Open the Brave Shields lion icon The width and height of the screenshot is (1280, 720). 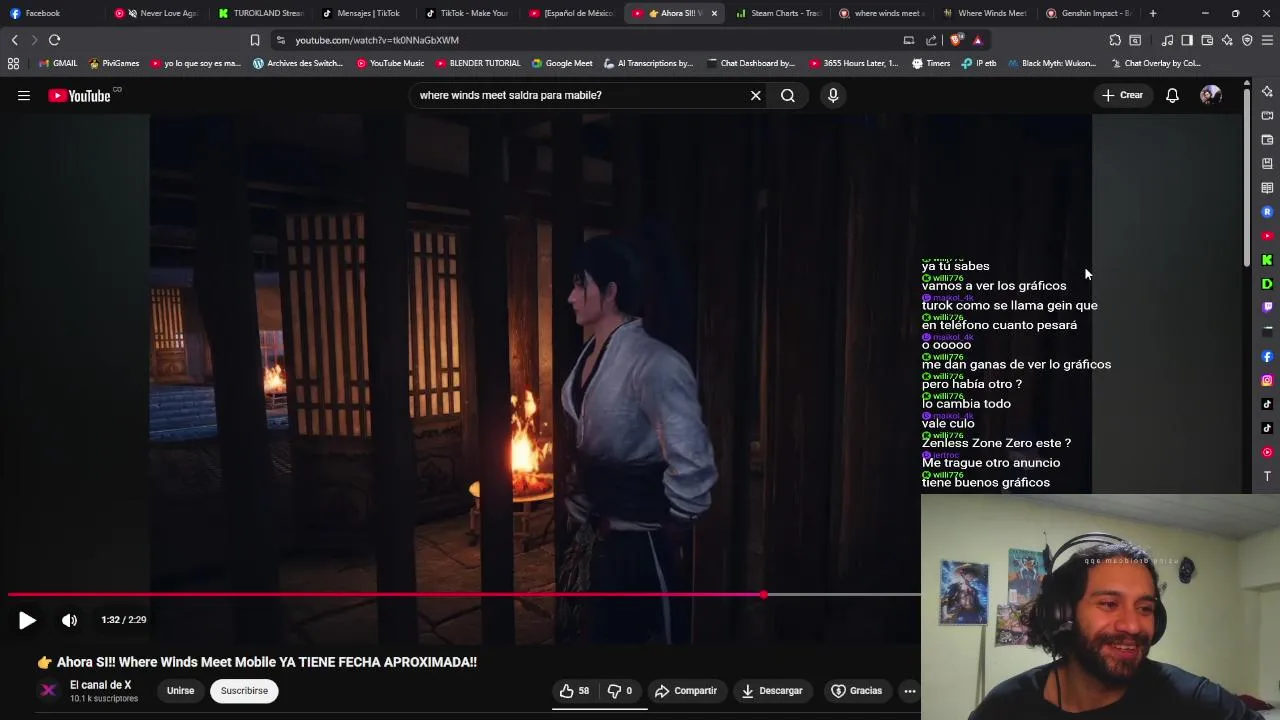click(956, 40)
